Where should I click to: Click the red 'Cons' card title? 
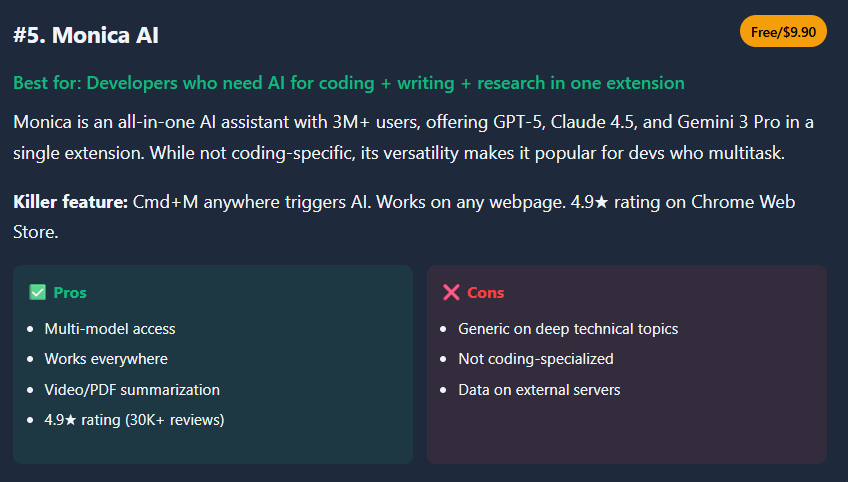pos(486,293)
